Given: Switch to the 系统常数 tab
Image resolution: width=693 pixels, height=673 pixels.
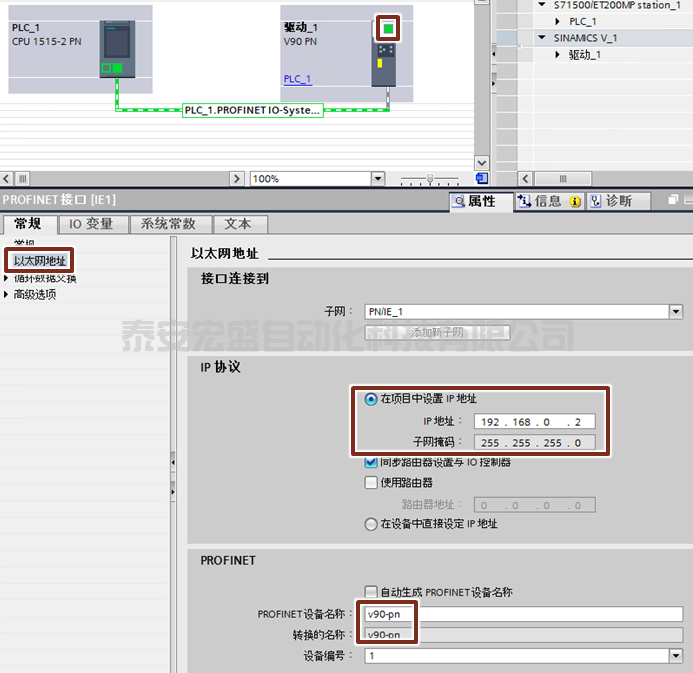Looking at the screenshot, I should tap(168, 224).
